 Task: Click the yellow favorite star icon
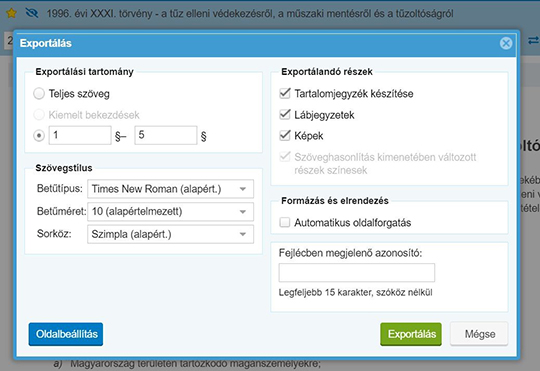tap(11, 13)
